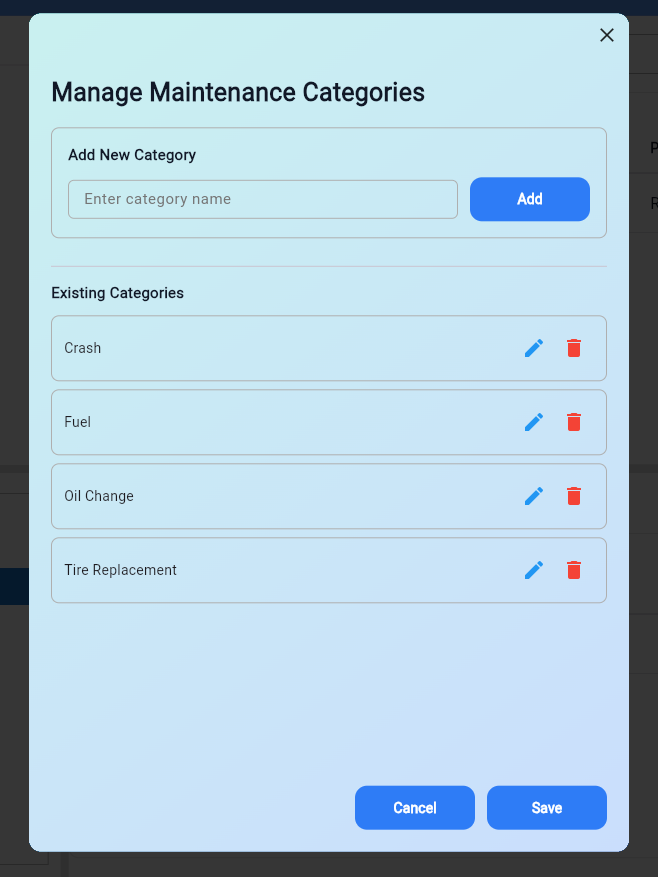Image resolution: width=658 pixels, height=877 pixels.
Task: Choose the Tire Replacement row
Action: [280, 570]
